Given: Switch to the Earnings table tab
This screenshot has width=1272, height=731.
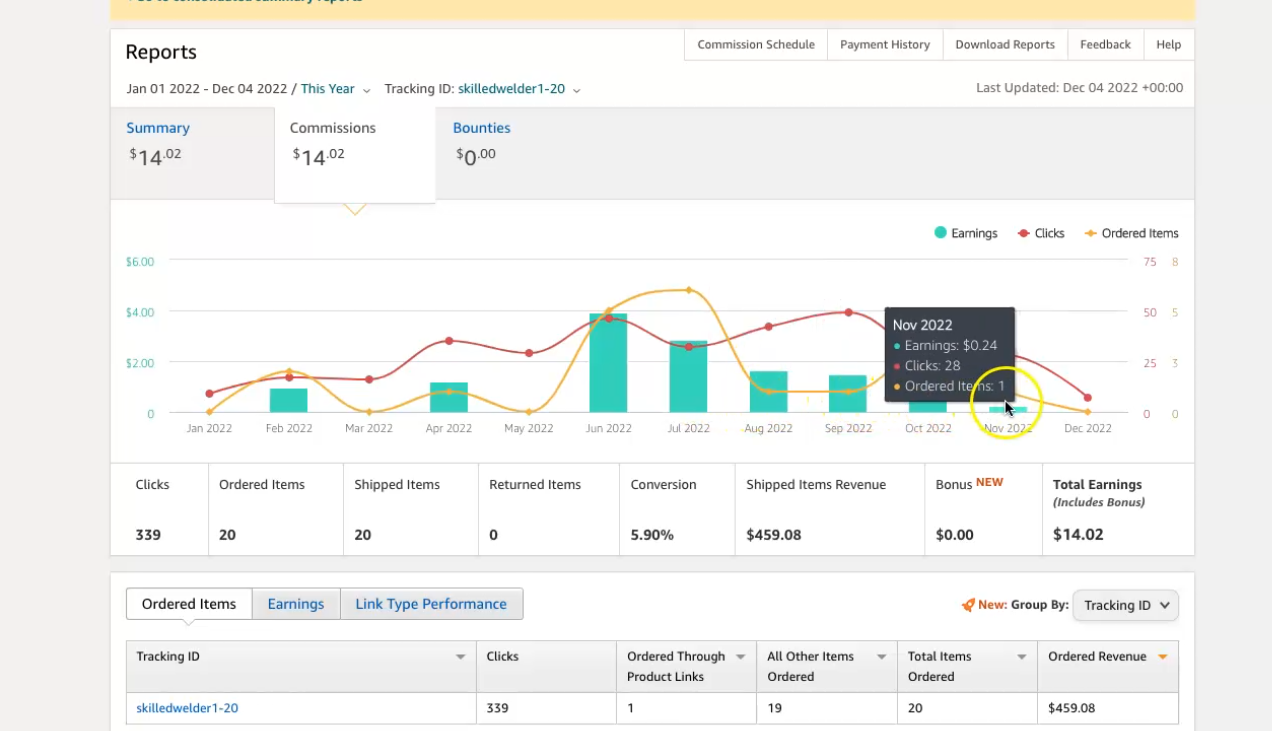Looking at the screenshot, I should [x=296, y=604].
